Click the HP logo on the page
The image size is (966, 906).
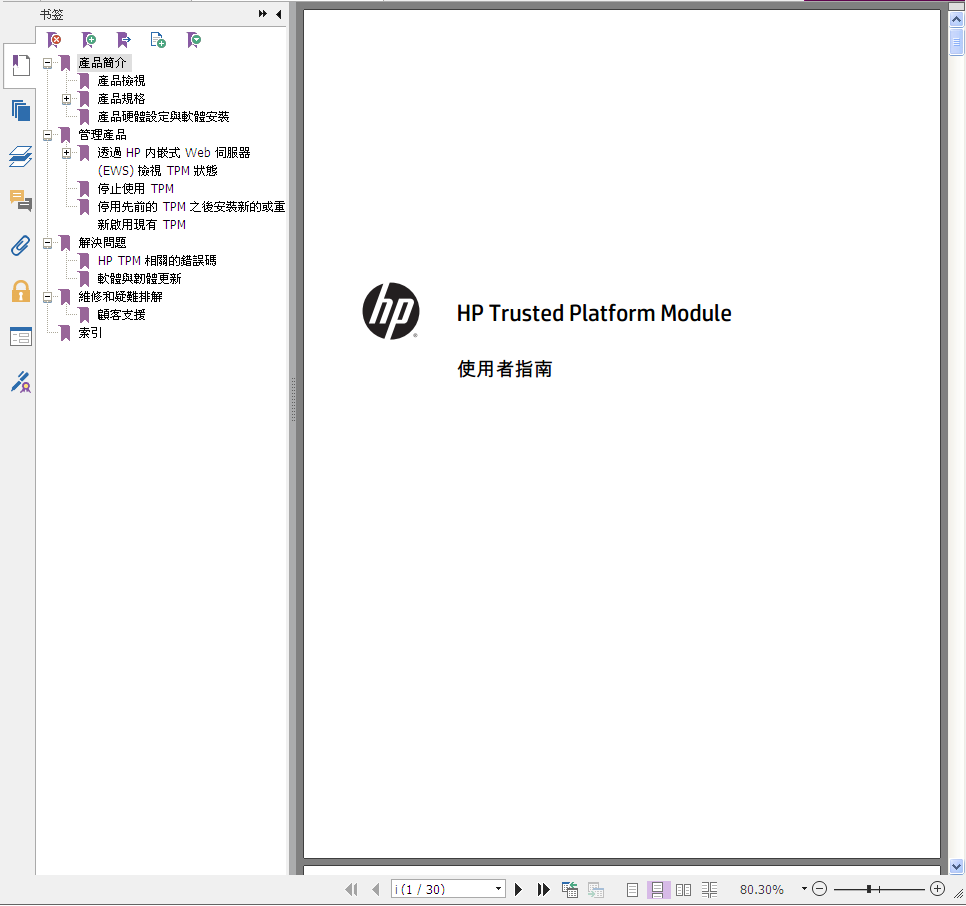[x=391, y=311]
